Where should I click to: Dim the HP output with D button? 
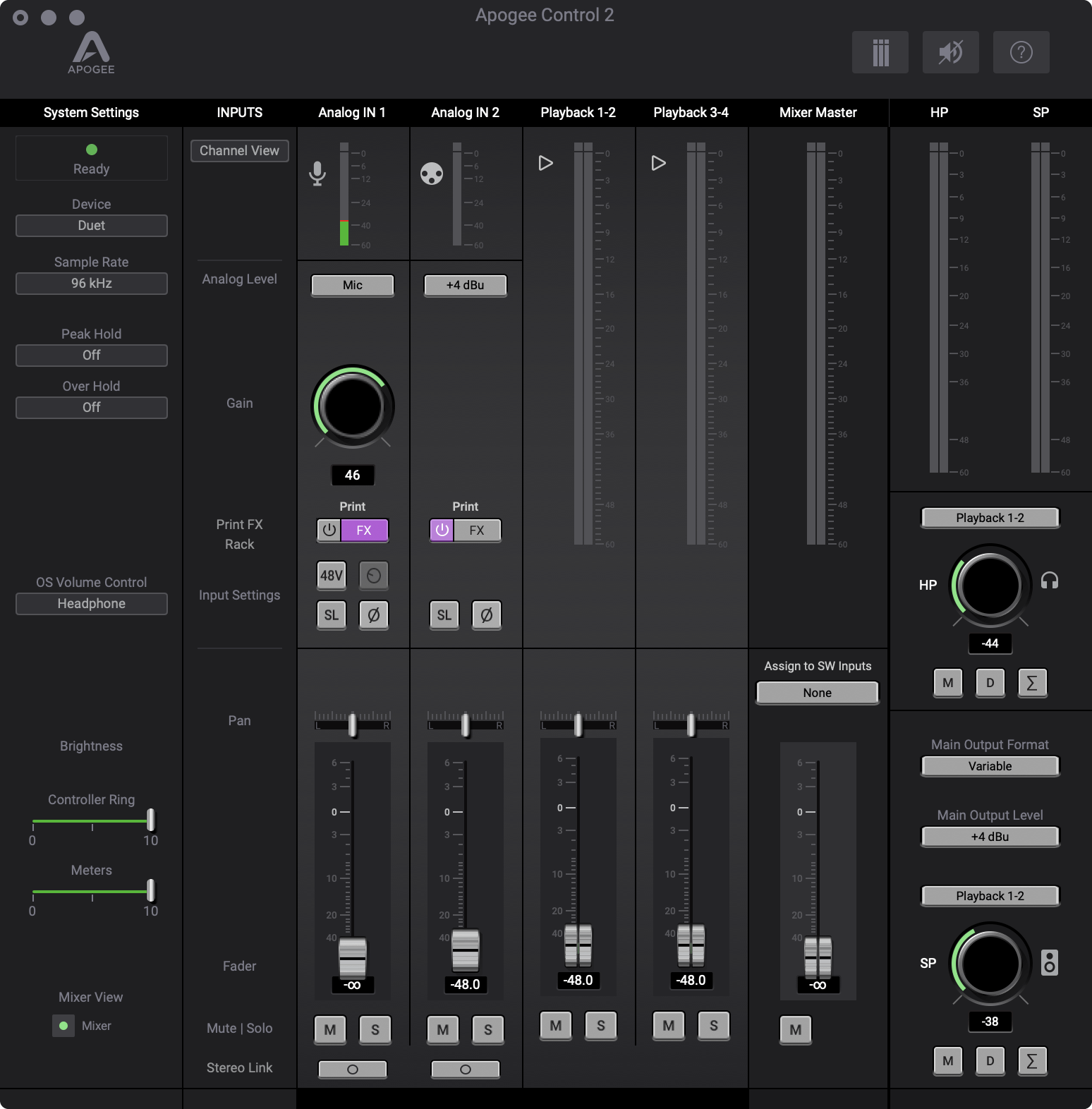990,682
